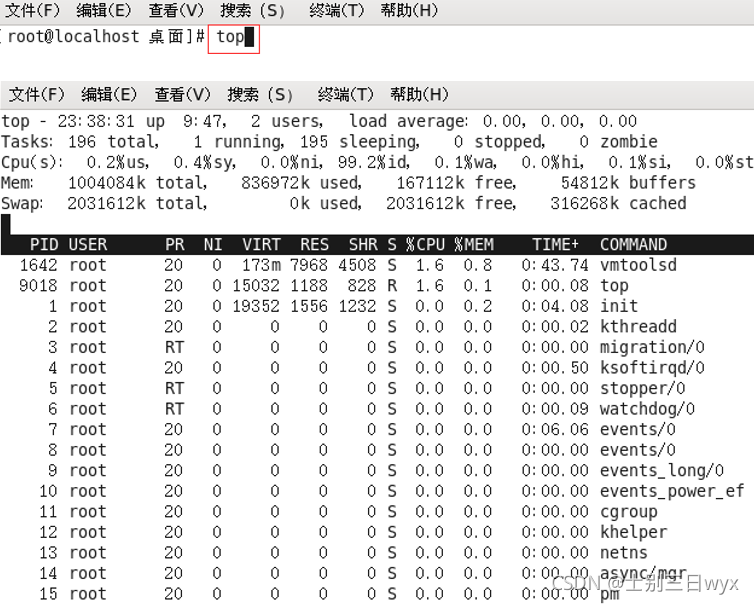Image resolution: width=754 pixels, height=604 pixels.
Task: Click '196 total' in Tasks line
Action: pos(113,142)
